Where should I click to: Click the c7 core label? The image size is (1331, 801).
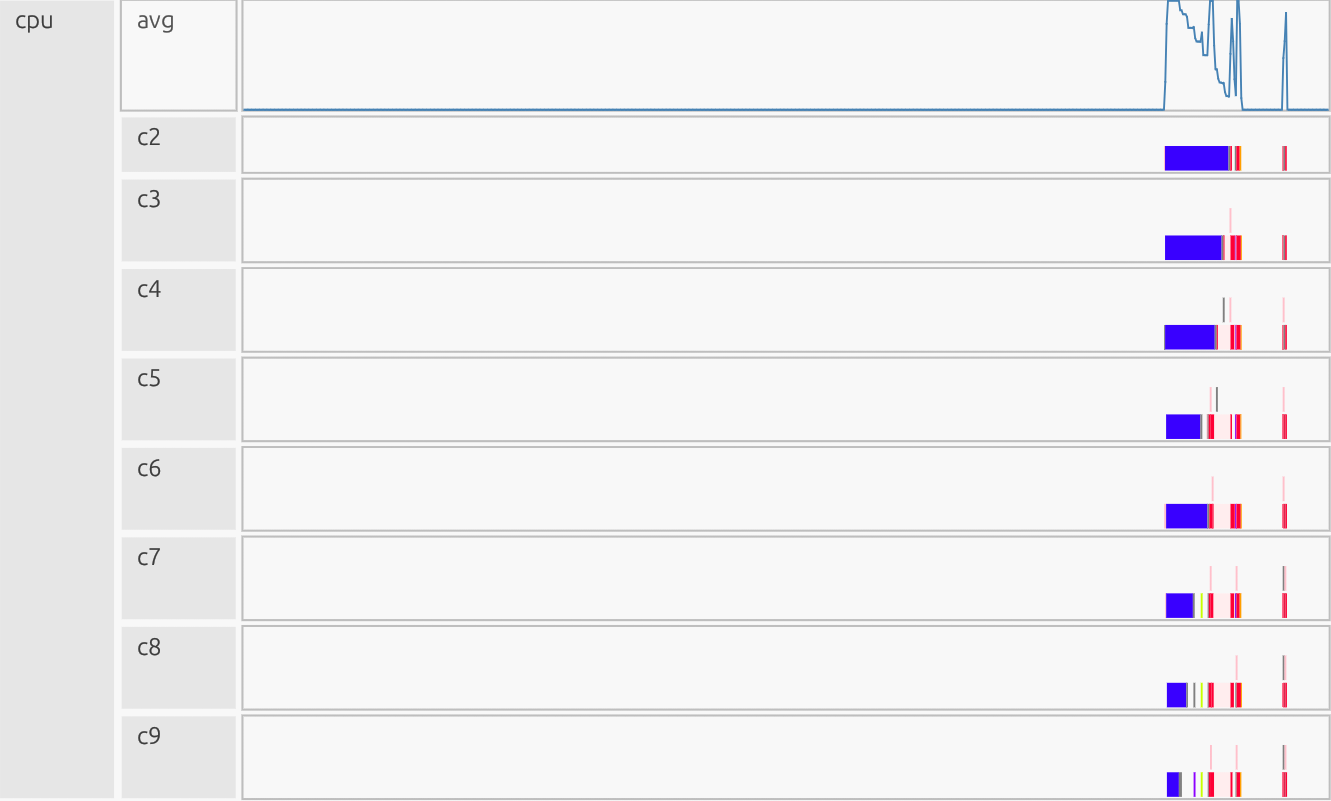click(x=149, y=558)
